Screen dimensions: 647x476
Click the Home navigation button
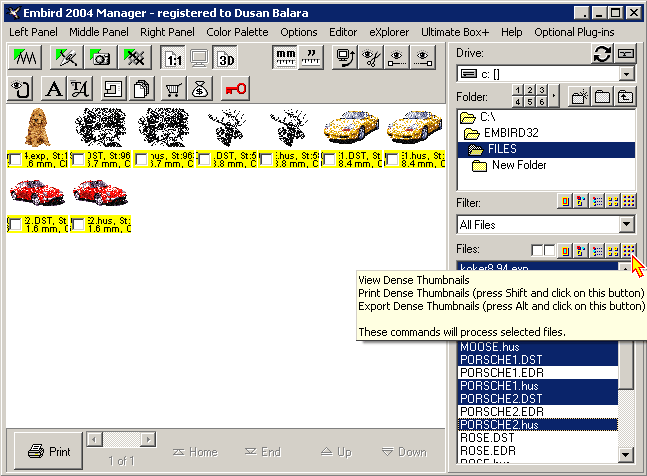[x=195, y=452]
